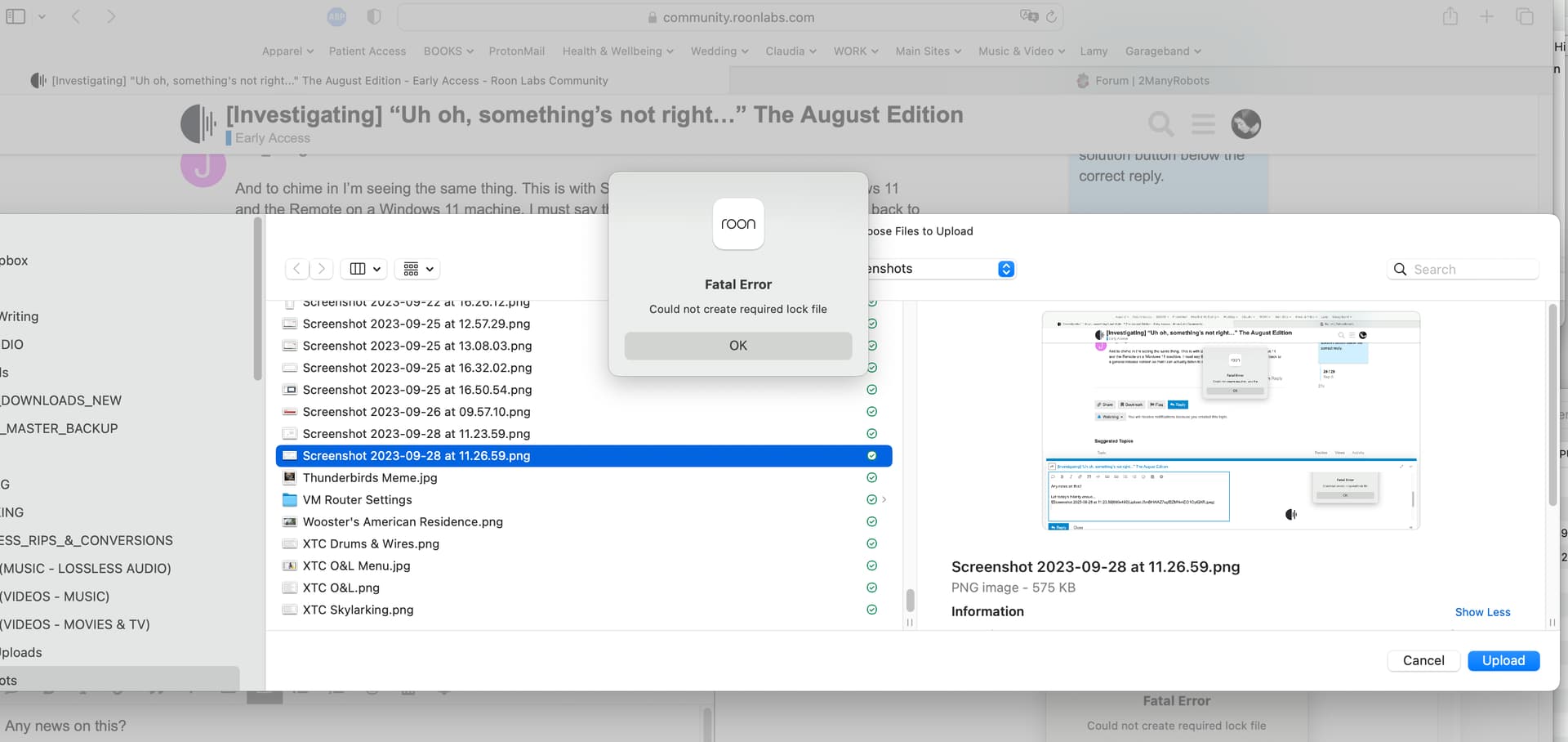
Task: Select the _MASTER_BACKUP sidebar location
Action: click(x=60, y=428)
